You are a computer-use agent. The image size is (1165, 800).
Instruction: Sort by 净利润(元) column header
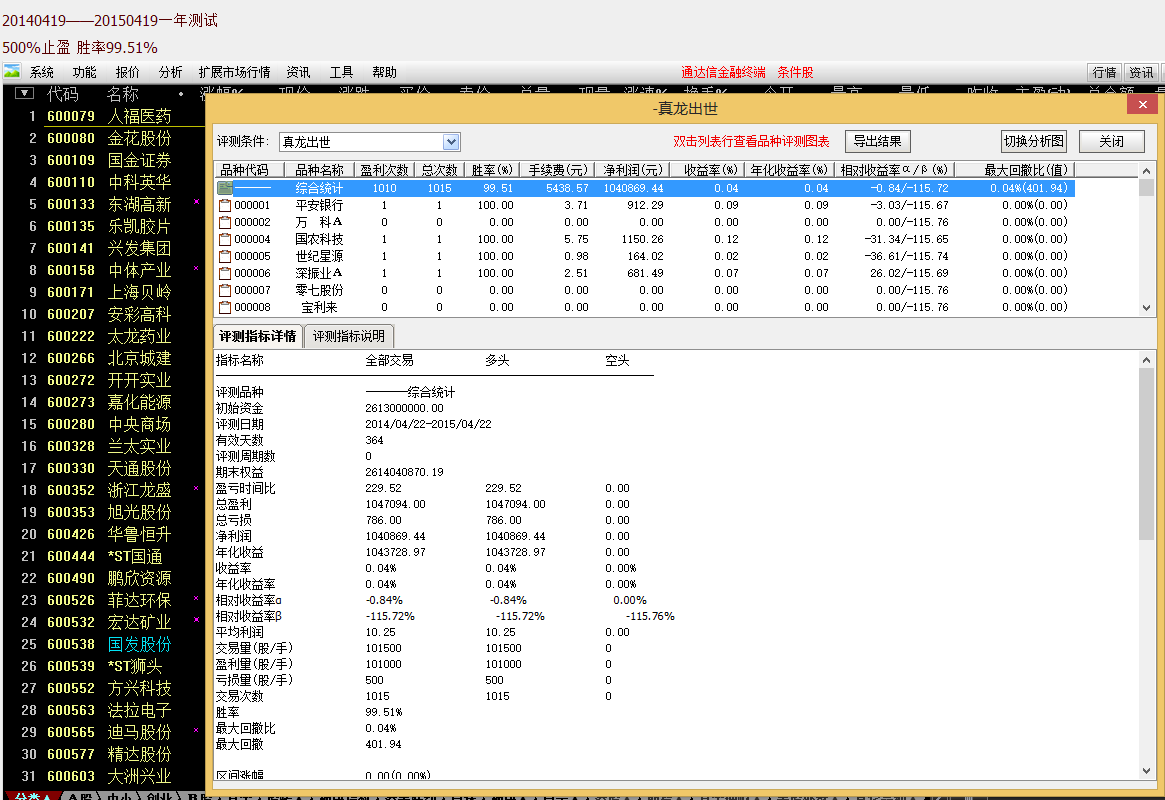pyautogui.click(x=633, y=170)
